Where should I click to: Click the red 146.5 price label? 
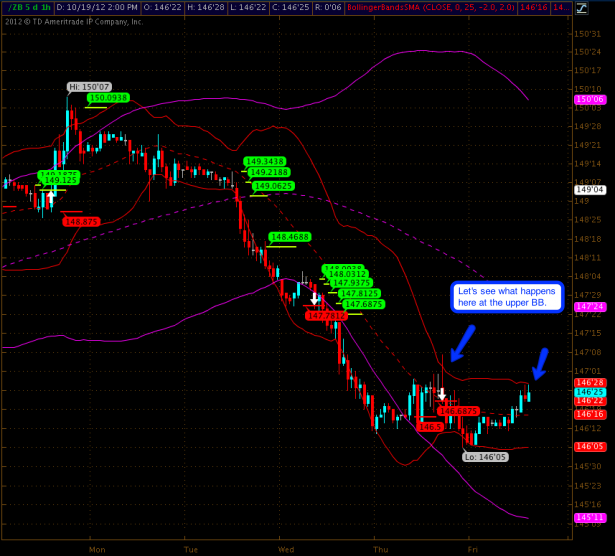430,427
